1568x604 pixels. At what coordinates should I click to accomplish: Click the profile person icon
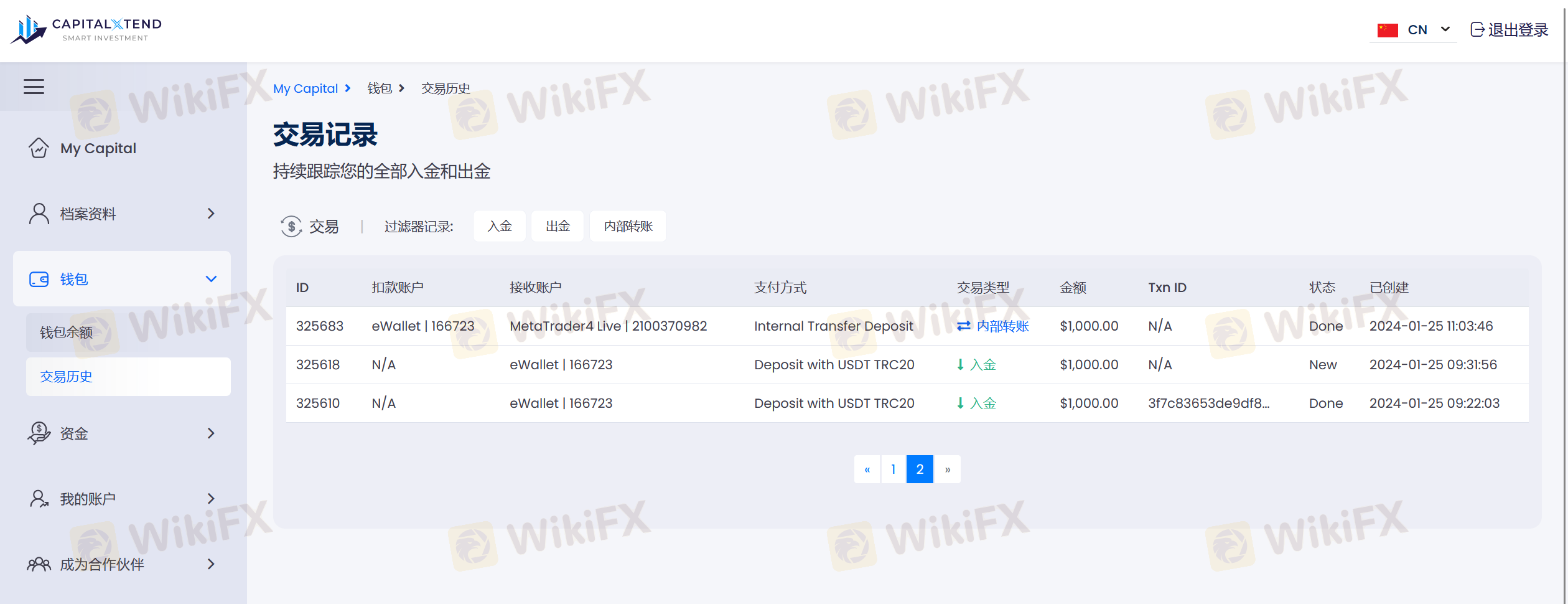(39, 214)
